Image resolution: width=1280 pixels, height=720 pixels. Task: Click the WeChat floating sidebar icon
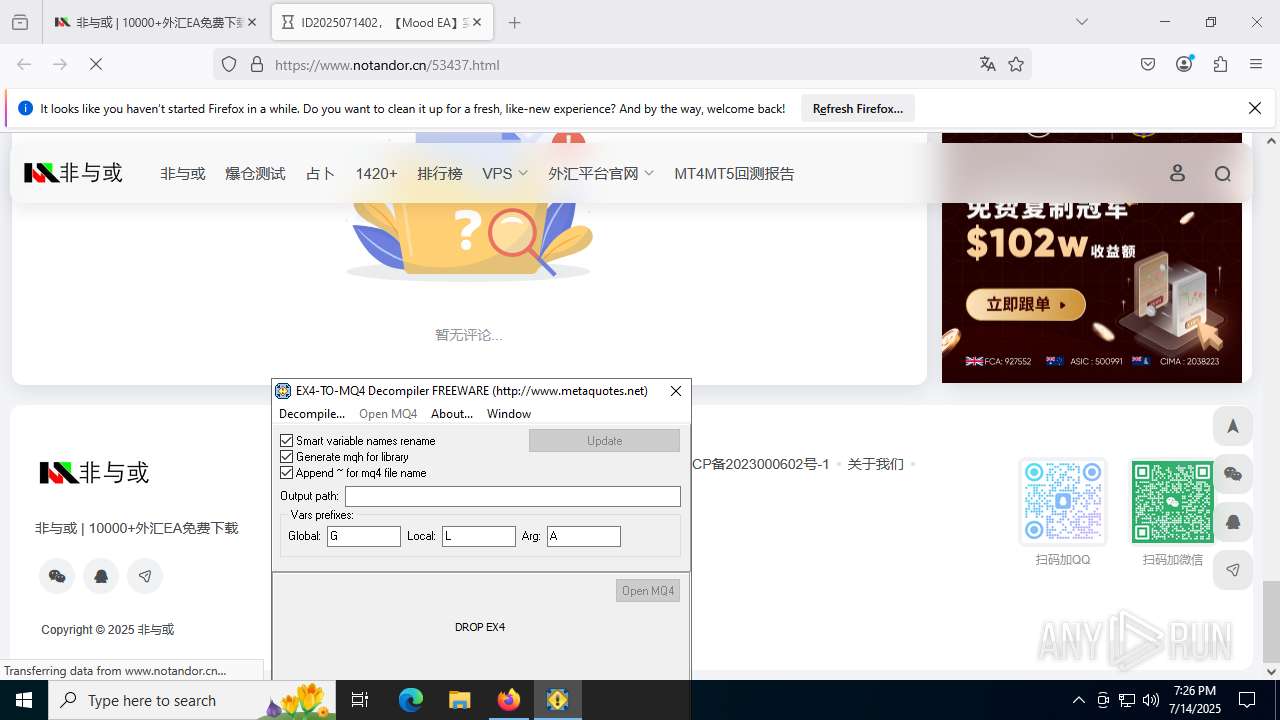click(1233, 474)
